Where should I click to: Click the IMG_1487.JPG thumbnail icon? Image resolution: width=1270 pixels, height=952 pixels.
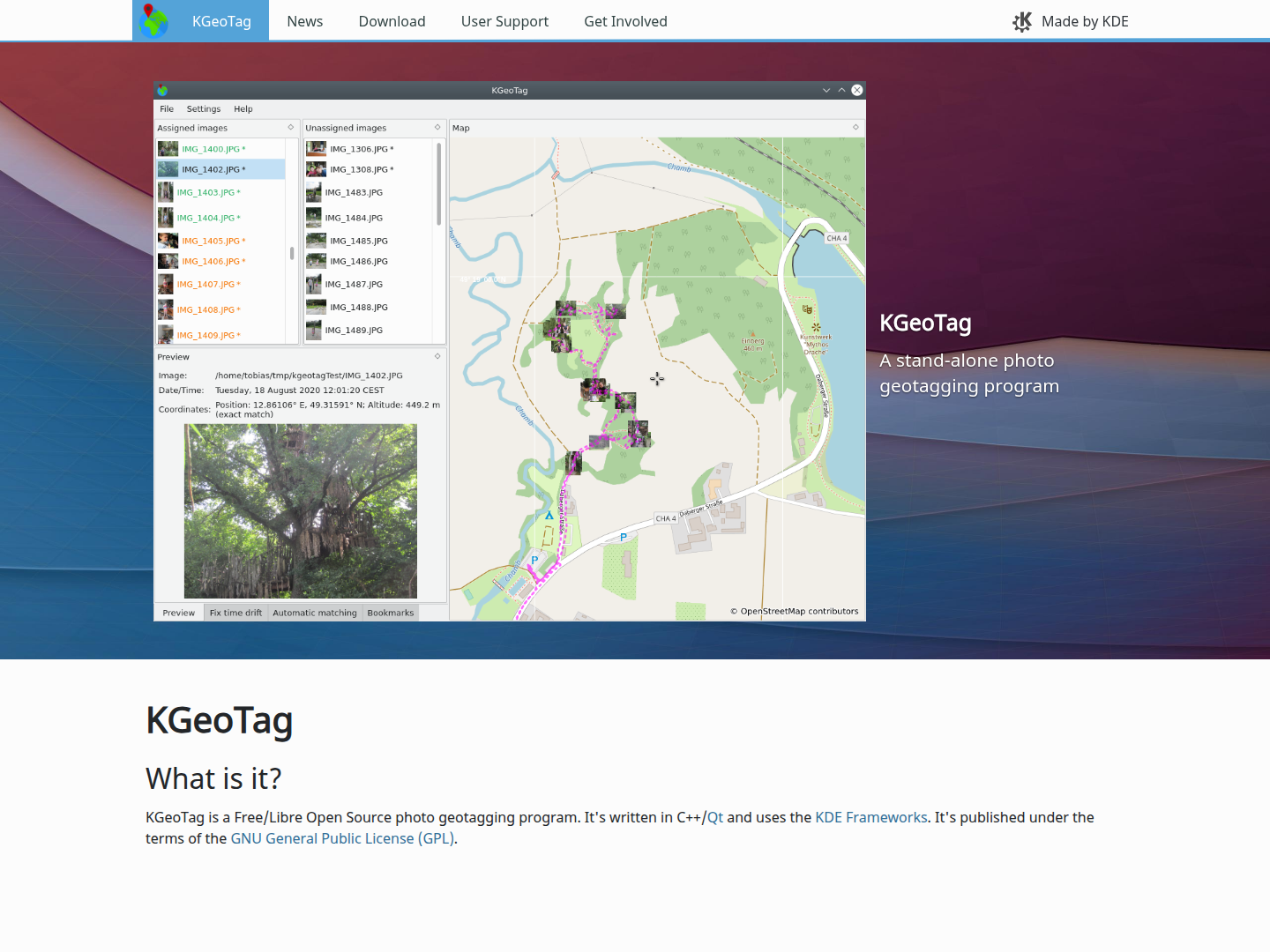(x=313, y=284)
